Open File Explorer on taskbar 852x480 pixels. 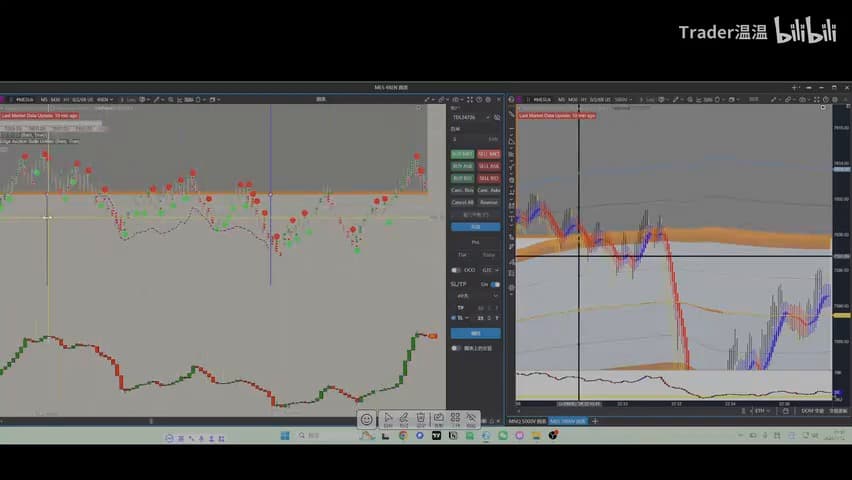(536, 435)
